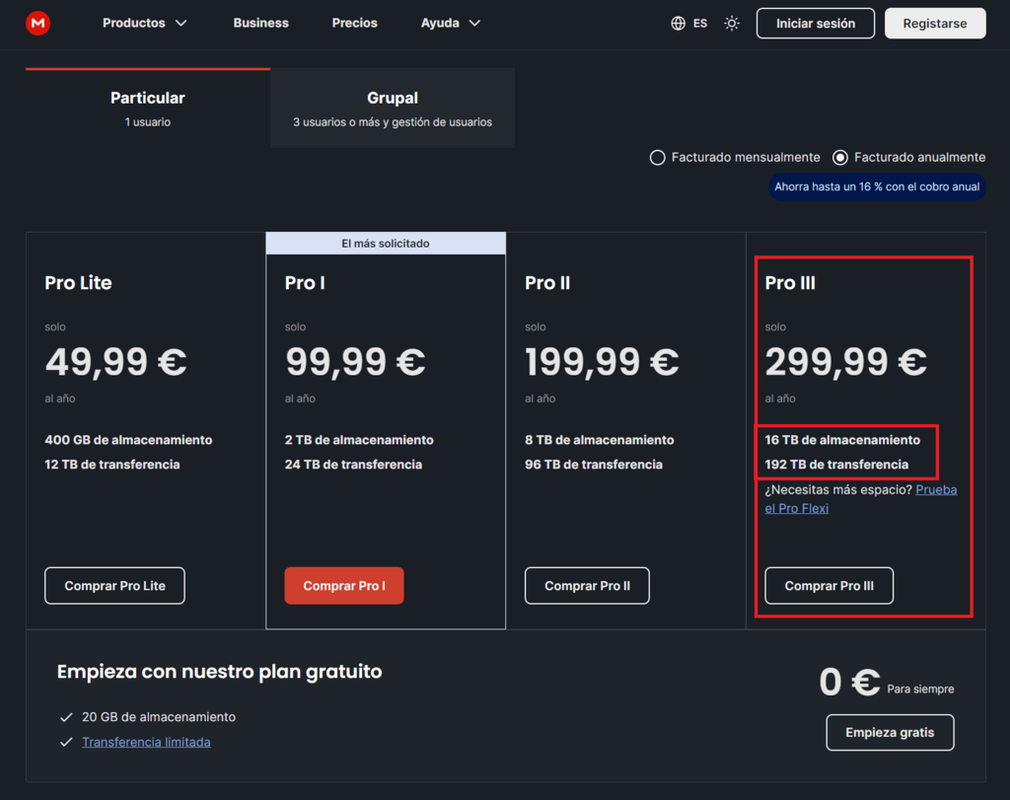The image size is (1010, 800).
Task: Click 8 TB de almacenamiento text
Action: [x=599, y=440]
